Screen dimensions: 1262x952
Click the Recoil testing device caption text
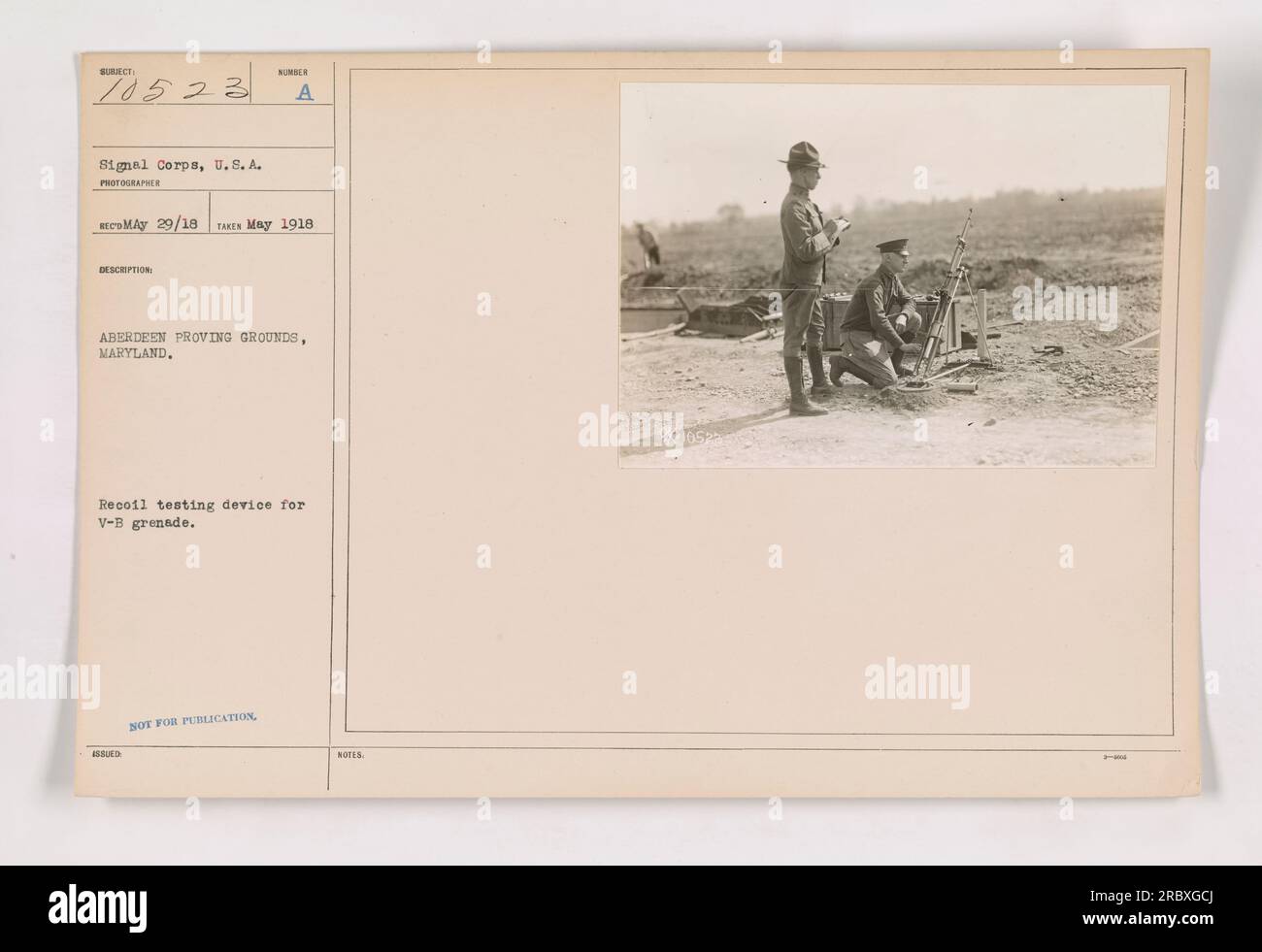click(x=200, y=509)
